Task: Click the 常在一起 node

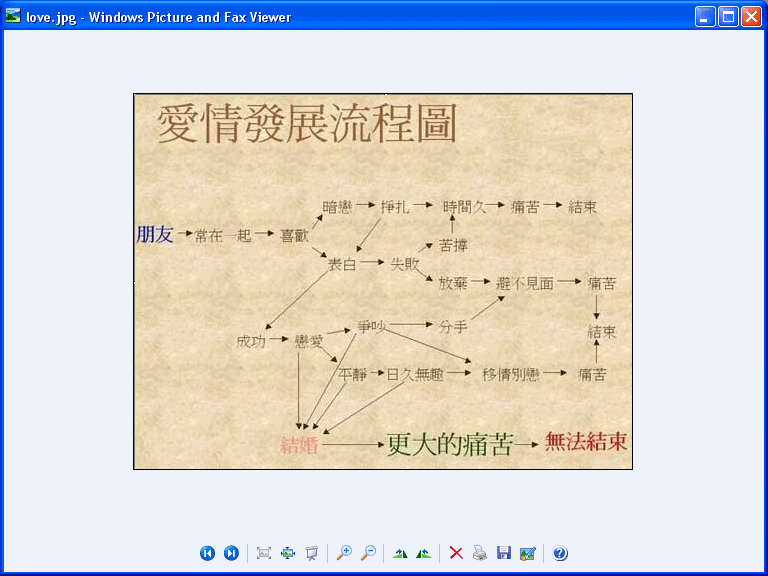Action: [223, 236]
